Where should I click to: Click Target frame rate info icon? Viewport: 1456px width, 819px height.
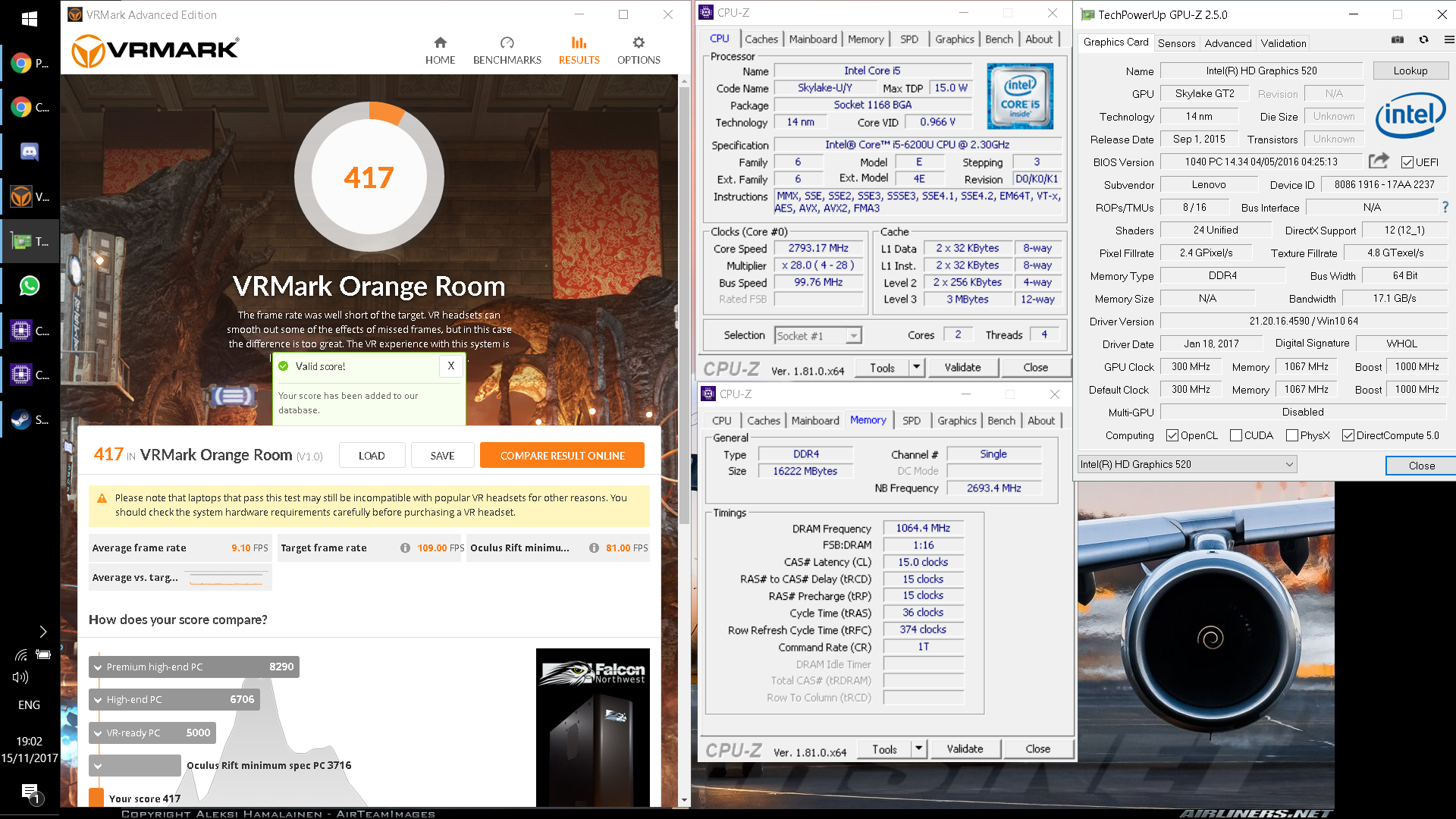[x=405, y=548]
